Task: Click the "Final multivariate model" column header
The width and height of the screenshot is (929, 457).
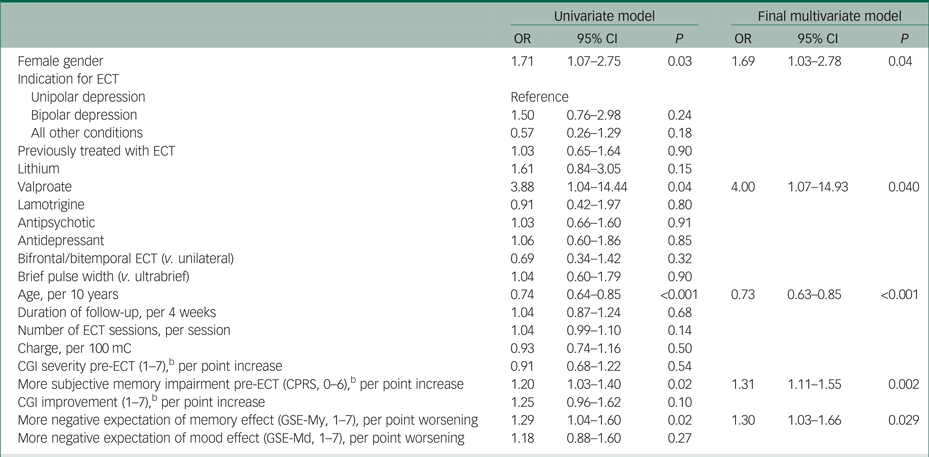Action: pyautogui.click(x=831, y=16)
